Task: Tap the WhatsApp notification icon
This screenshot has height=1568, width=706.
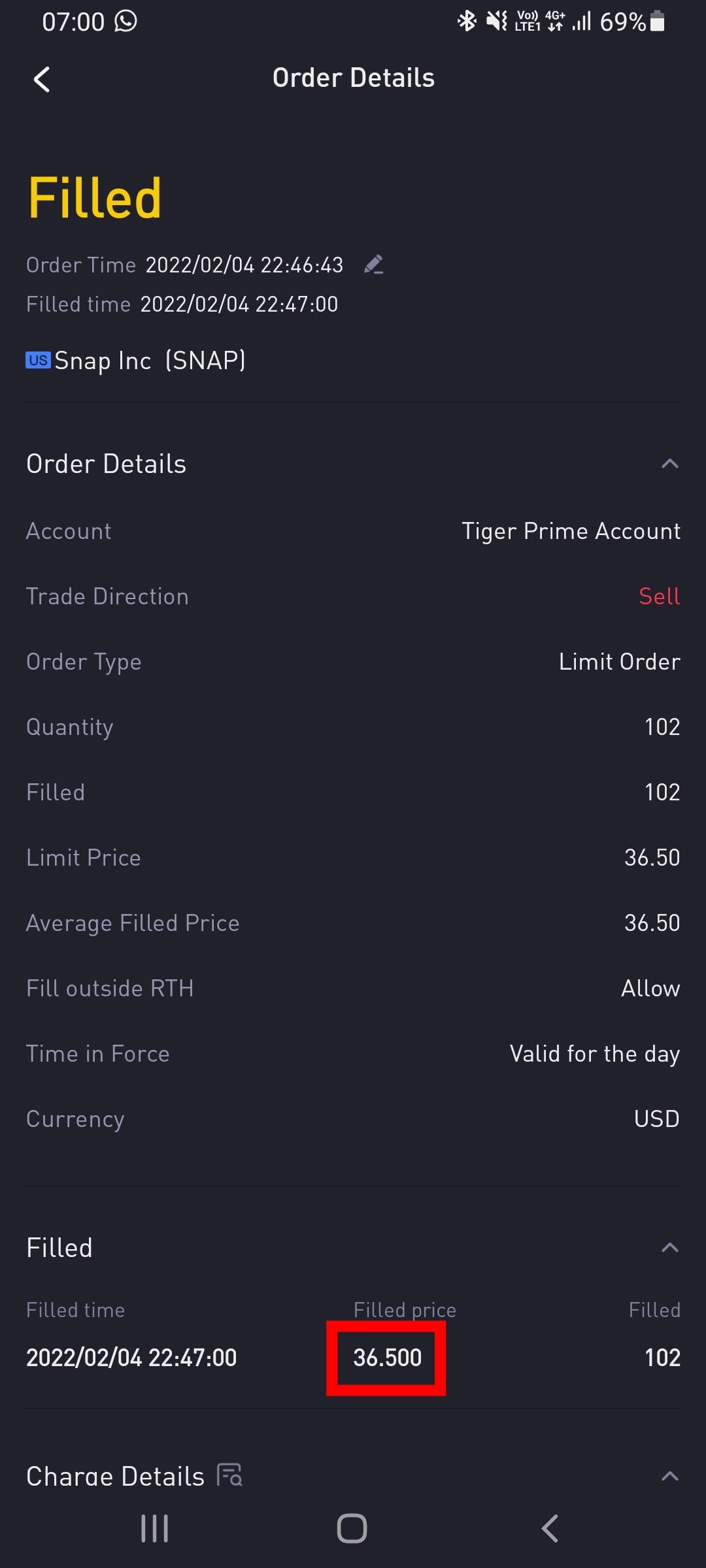Action: 126,21
